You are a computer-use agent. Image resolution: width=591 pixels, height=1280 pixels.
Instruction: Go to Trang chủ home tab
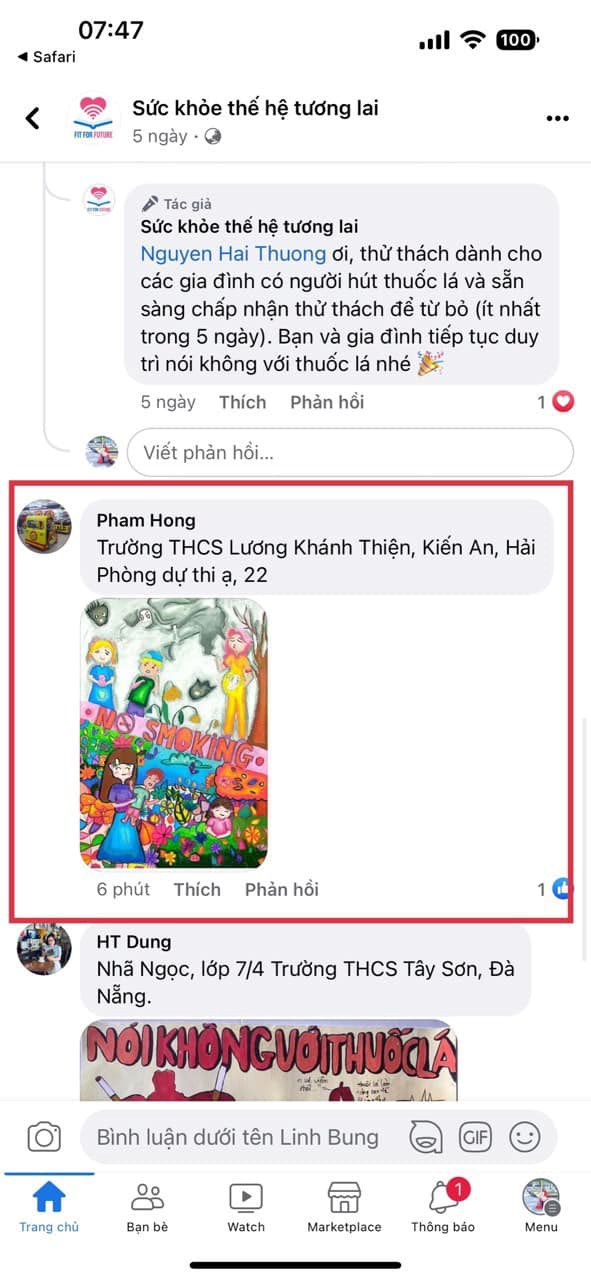pos(49,1206)
